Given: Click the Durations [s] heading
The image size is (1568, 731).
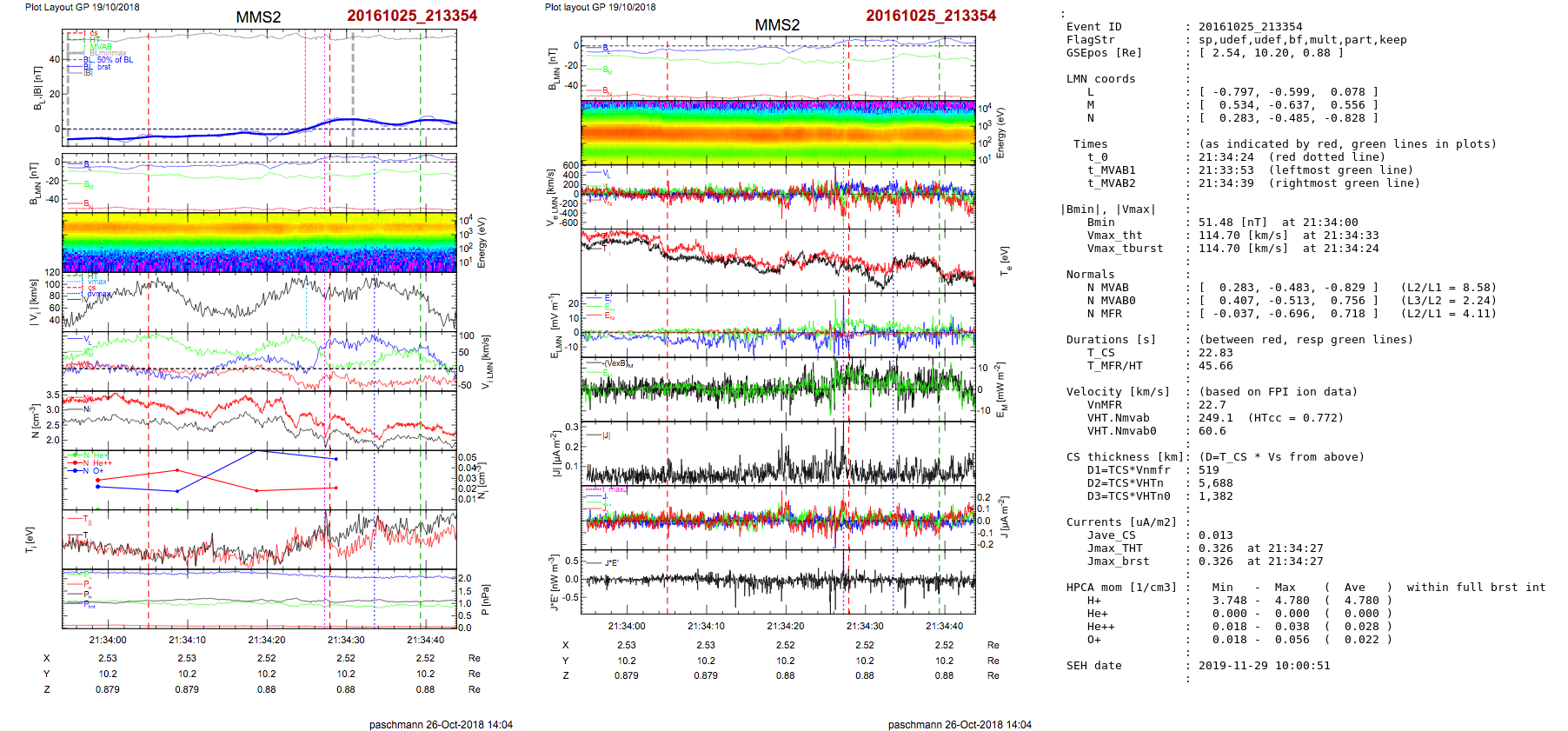Looking at the screenshot, I should pos(1111,340).
